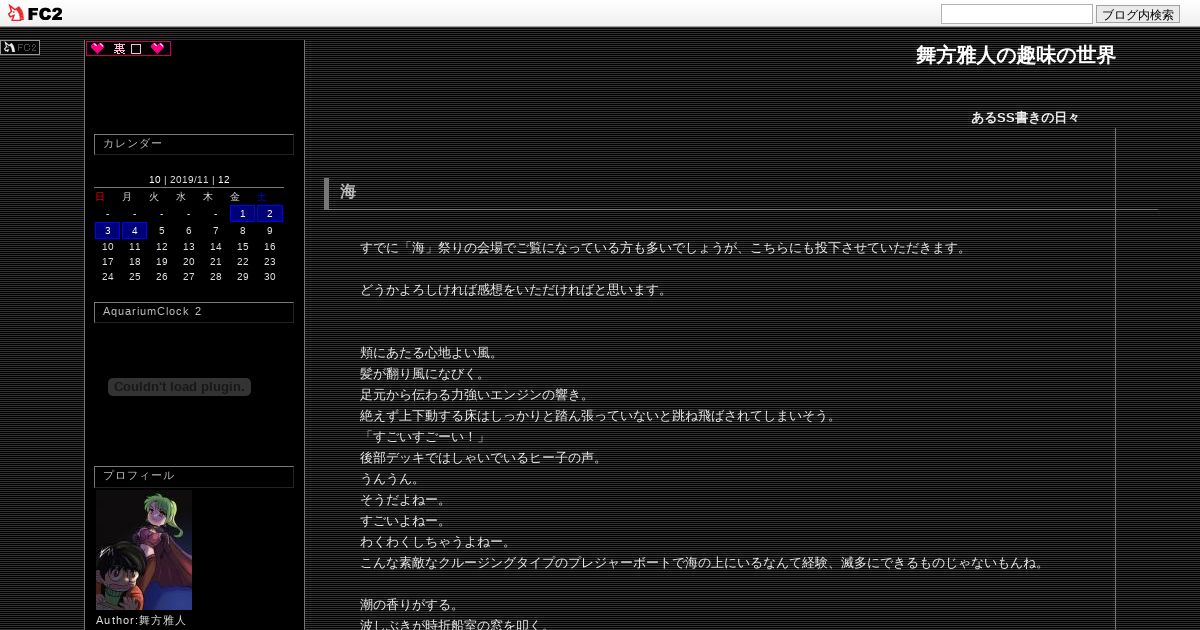
Task: Click the line うんうん。
Action: point(391,479)
